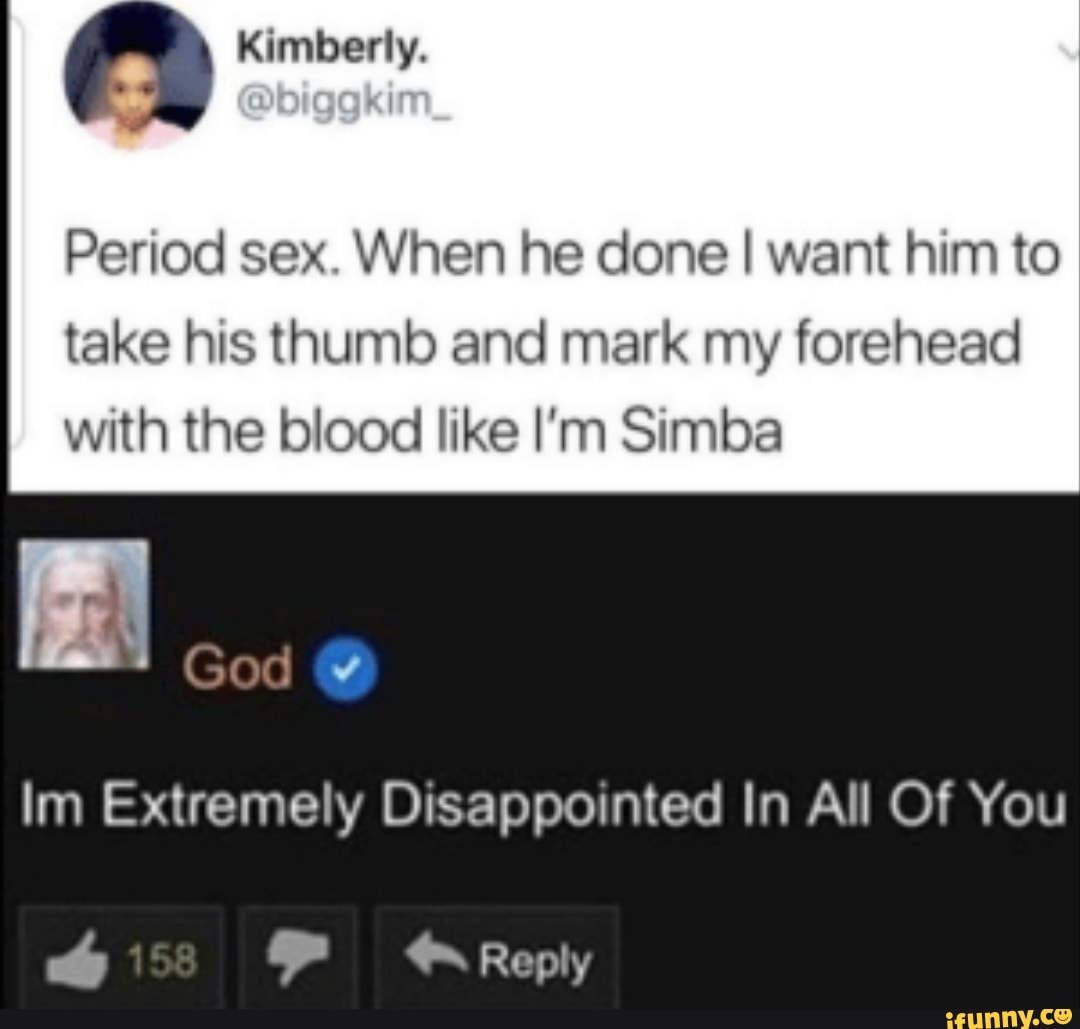This screenshot has width=1080, height=1029.
Task: Select the tweet line starting "Period sex"
Action: [562, 254]
